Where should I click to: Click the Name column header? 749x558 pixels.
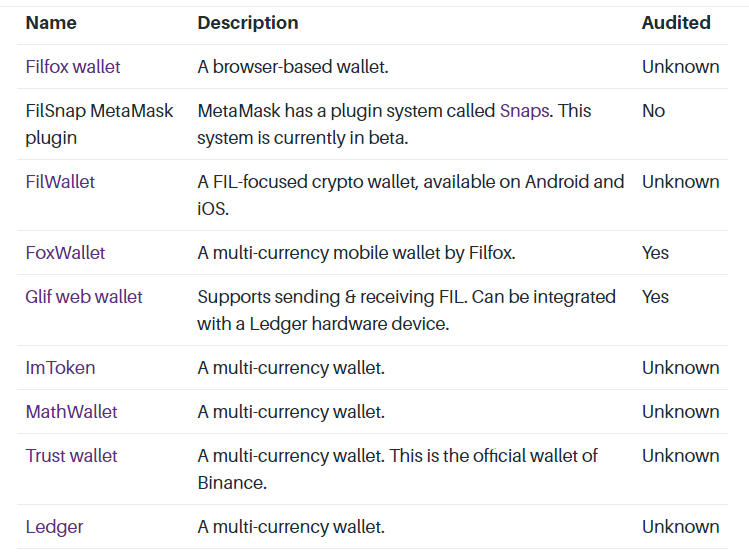click(51, 23)
